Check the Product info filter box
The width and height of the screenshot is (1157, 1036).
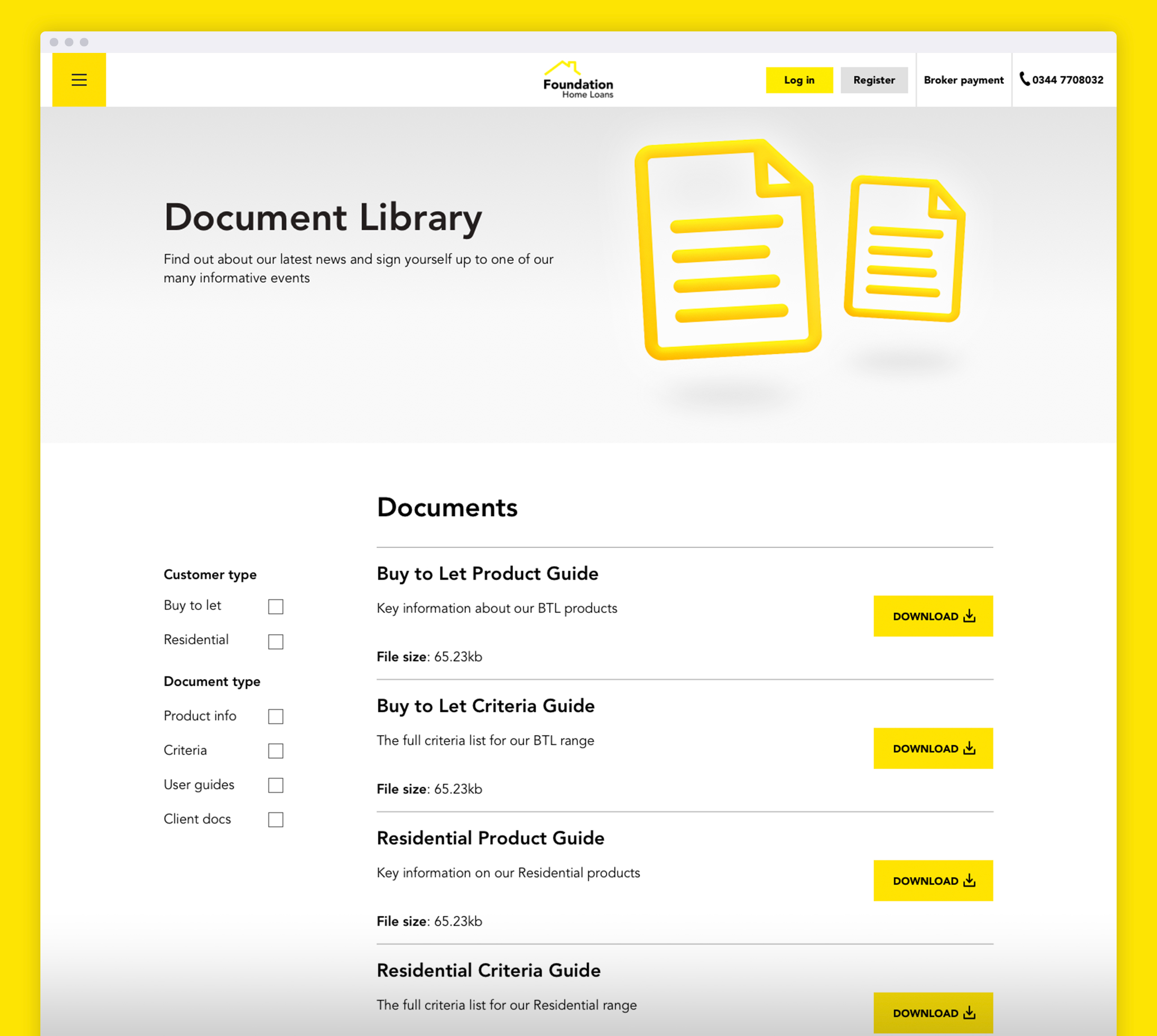[275, 716]
